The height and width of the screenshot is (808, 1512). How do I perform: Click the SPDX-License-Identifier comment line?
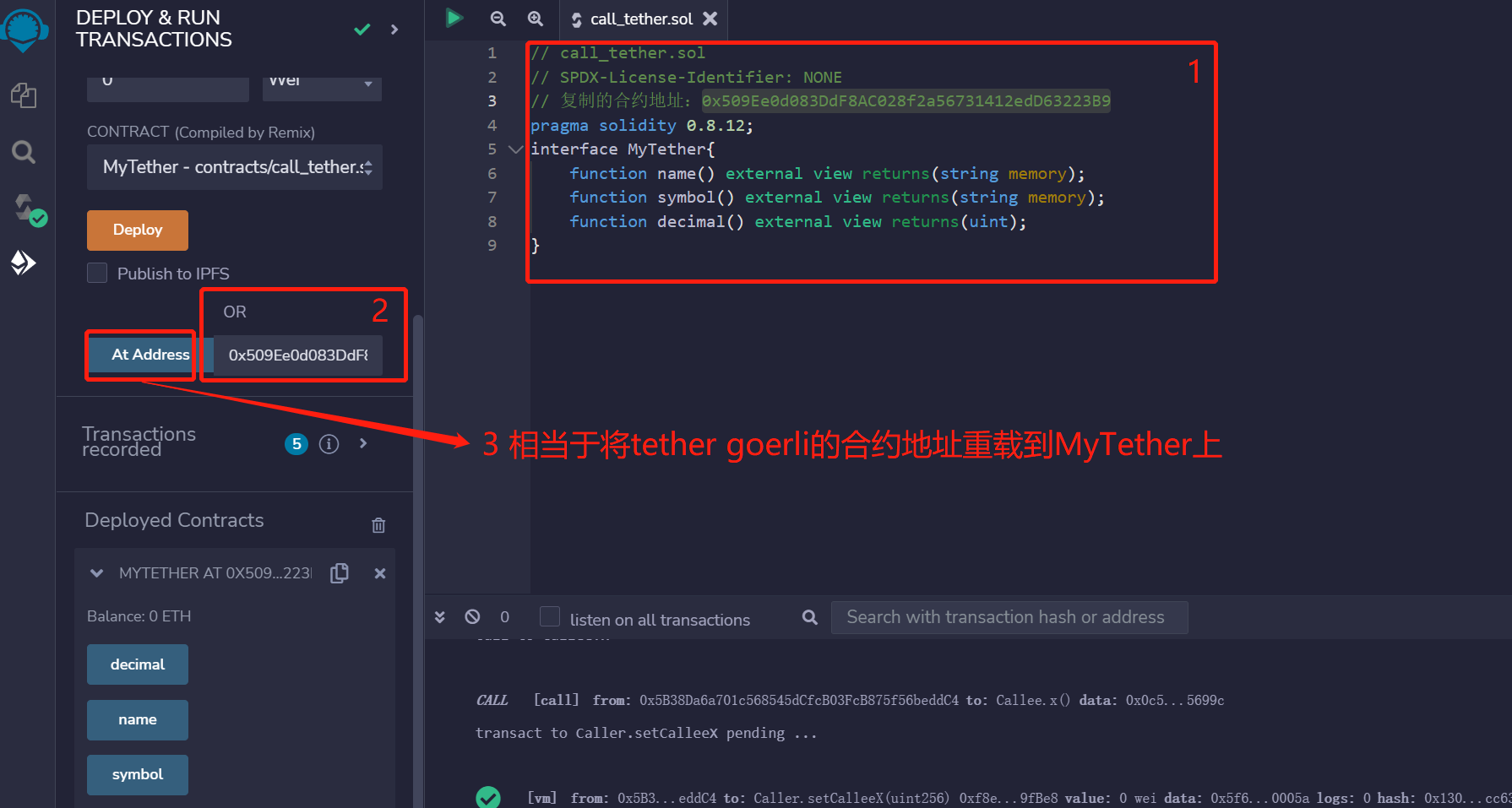(686, 78)
